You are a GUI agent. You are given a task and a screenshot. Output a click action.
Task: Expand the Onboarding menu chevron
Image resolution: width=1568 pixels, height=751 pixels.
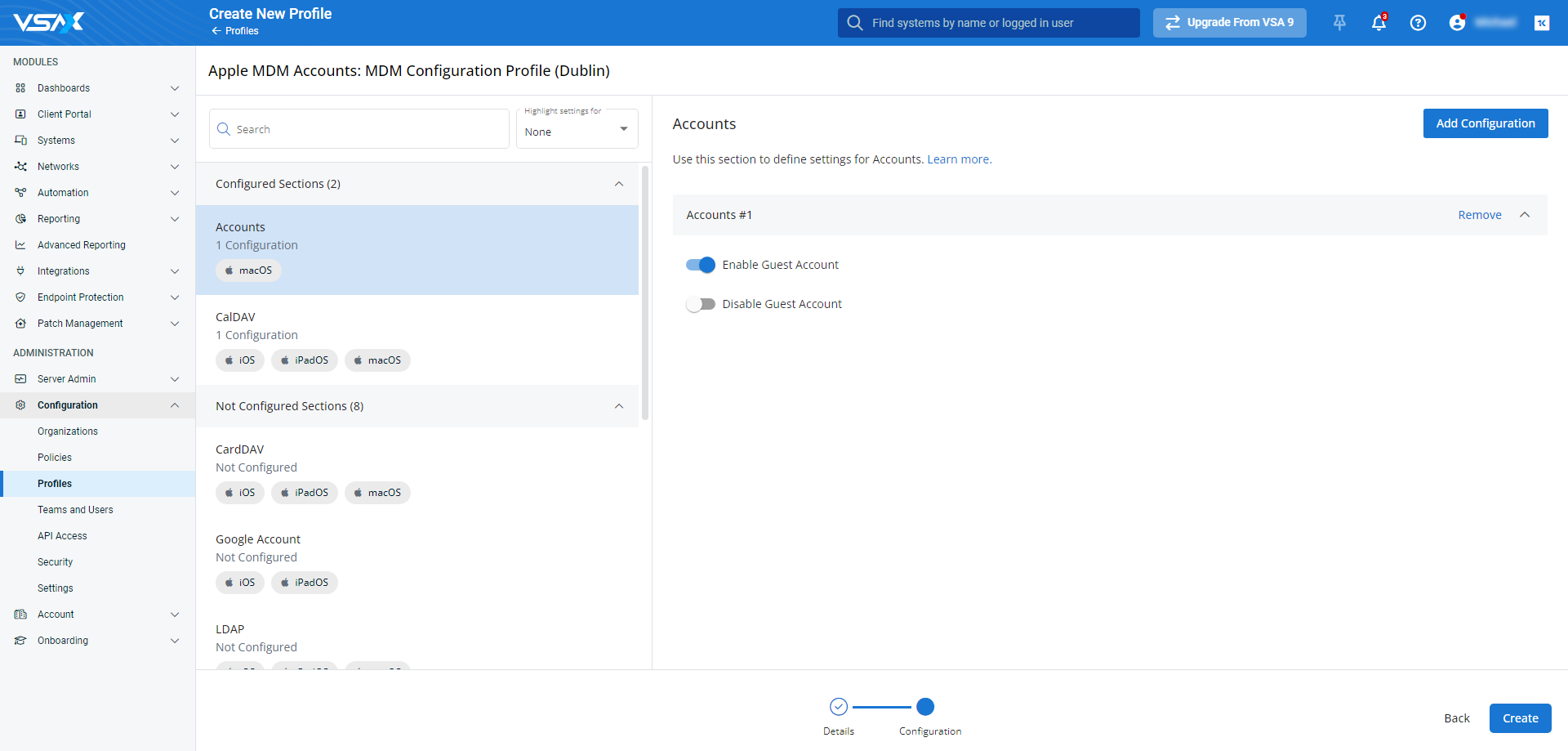[x=175, y=641]
